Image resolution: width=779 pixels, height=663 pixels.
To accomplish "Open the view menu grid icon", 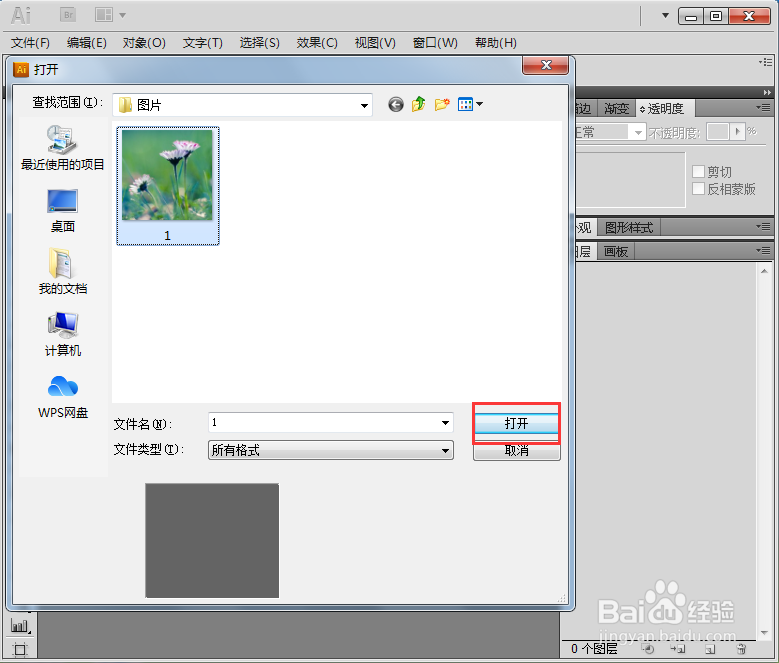I will [x=465, y=104].
